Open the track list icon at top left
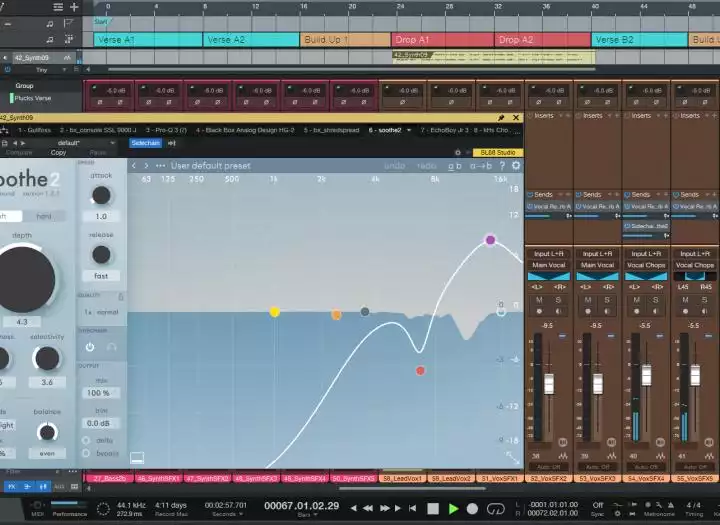Viewport: 720px width, 525px height. coord(58,7)
